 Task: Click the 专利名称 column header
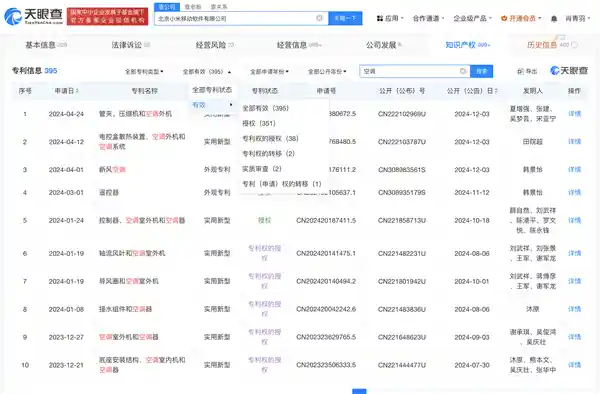[x=145, y=91]
